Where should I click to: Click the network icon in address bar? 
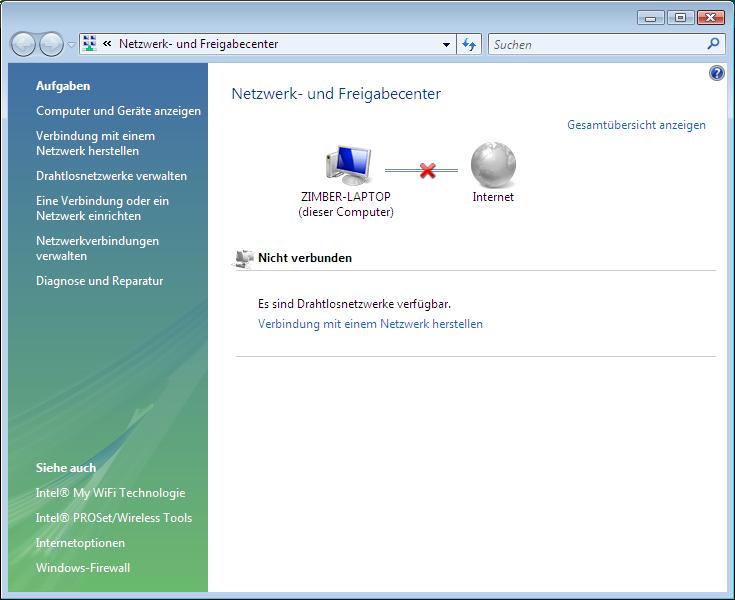[x=89, y=44]
